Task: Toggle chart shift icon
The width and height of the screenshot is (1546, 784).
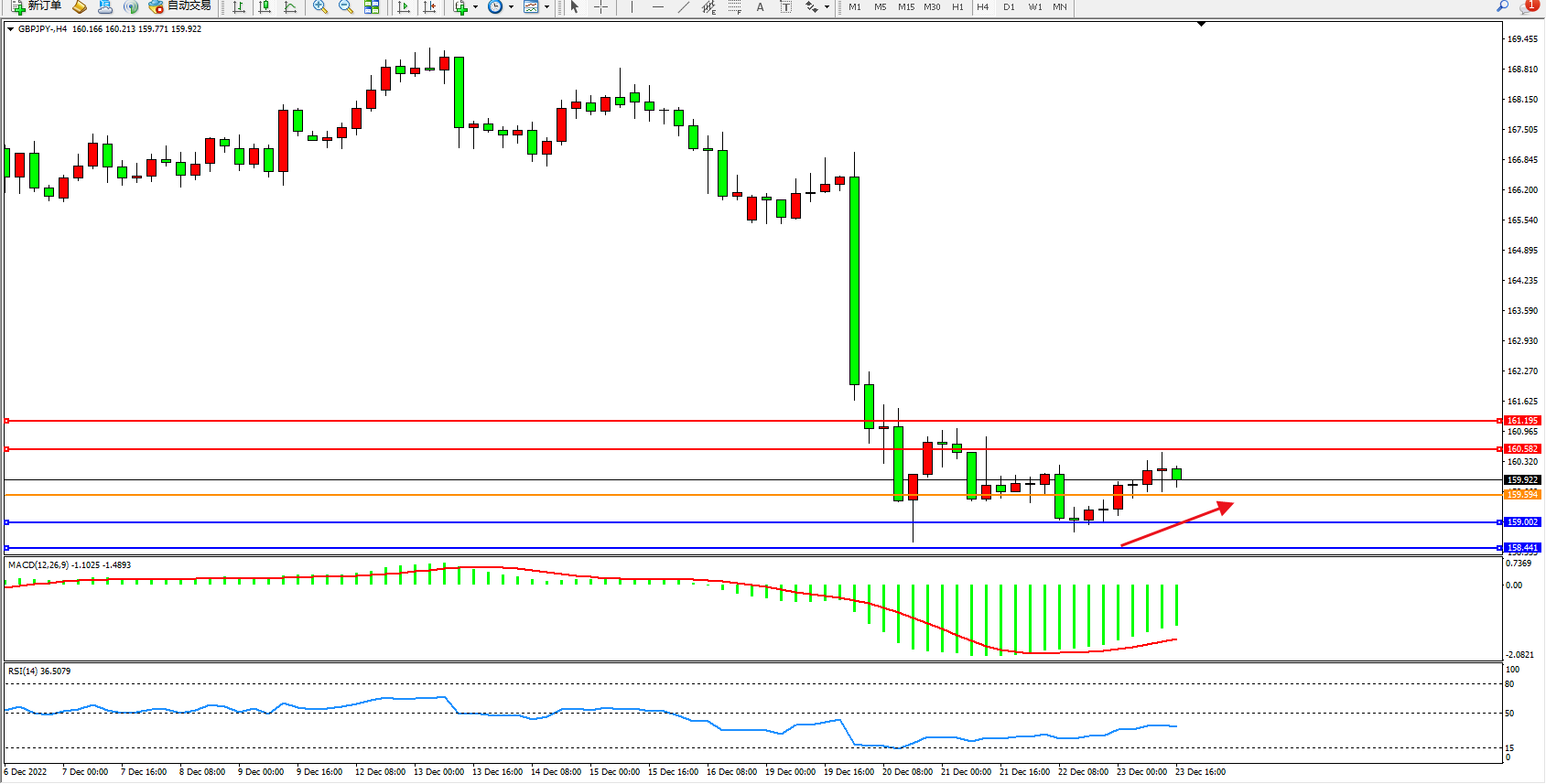Action: [x=429, y=7]
